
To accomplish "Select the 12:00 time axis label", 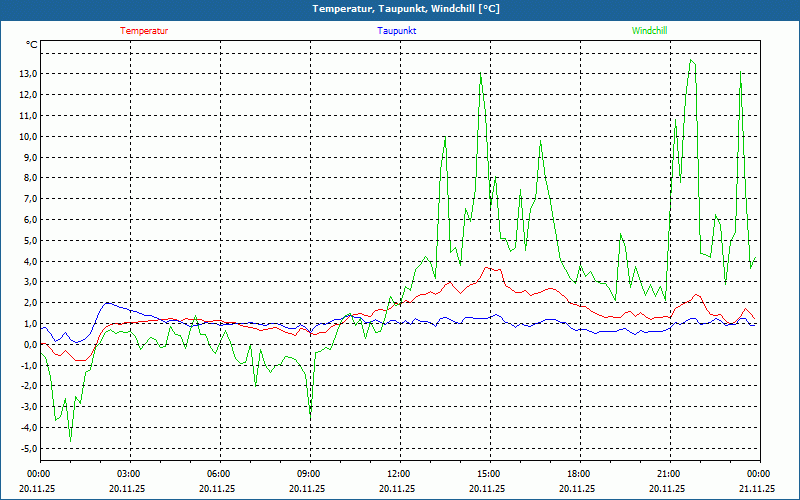I will [398, 474].
